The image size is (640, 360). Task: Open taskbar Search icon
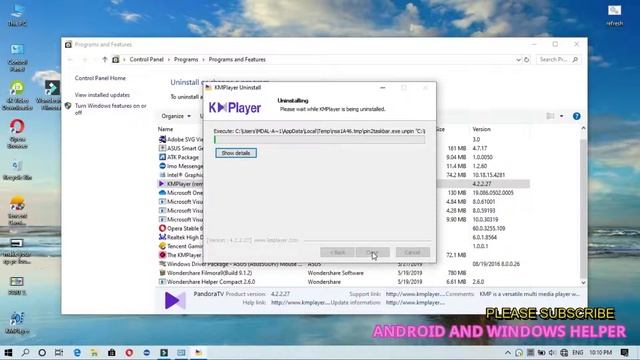pos(25,352)
